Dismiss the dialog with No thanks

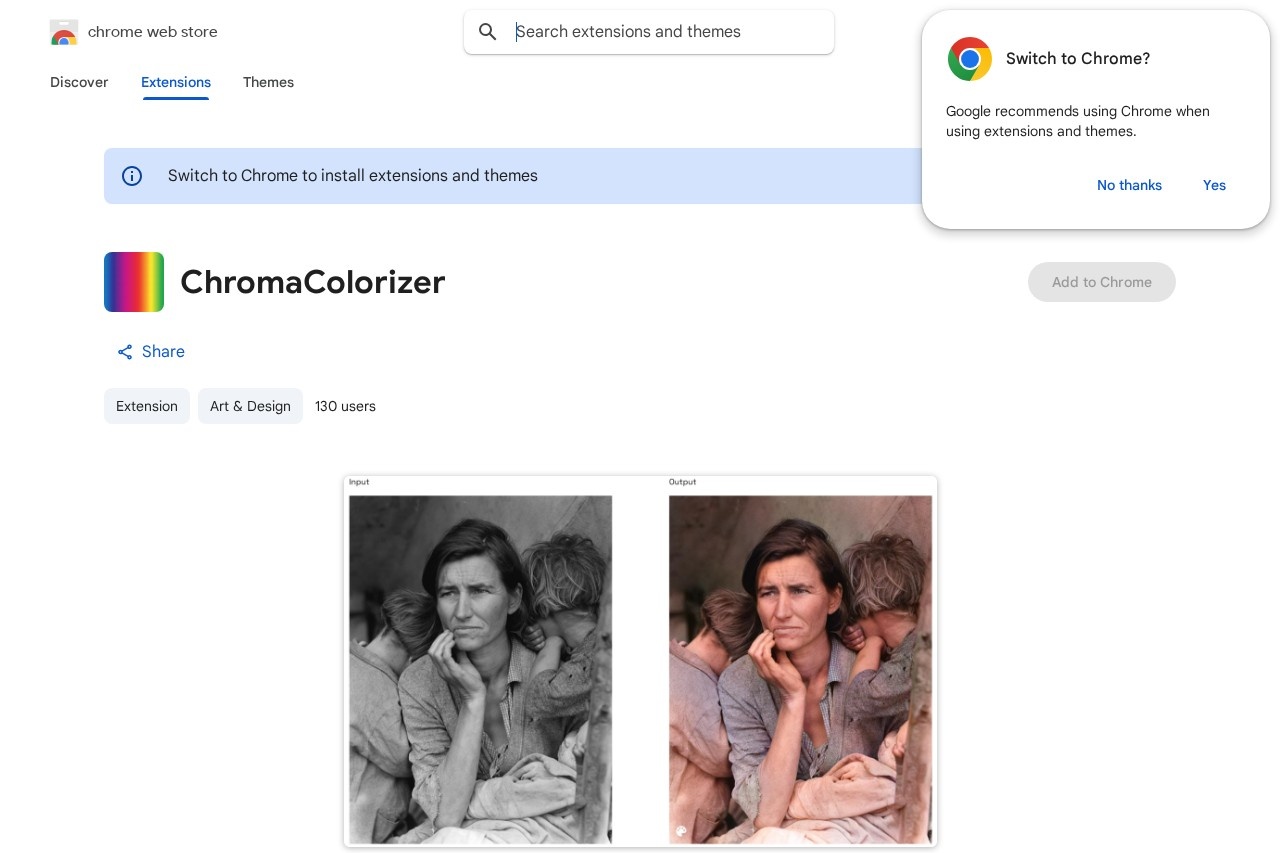click(x=1129, y=185)
